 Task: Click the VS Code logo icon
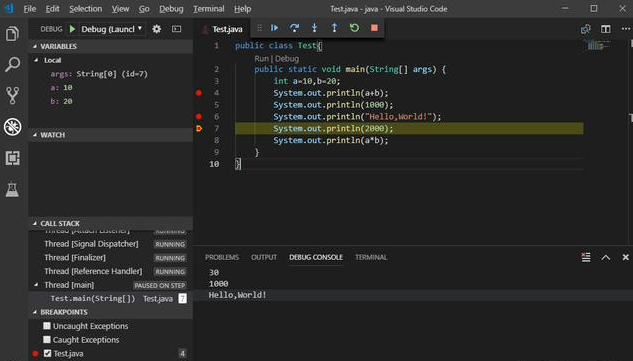[9, 8]
